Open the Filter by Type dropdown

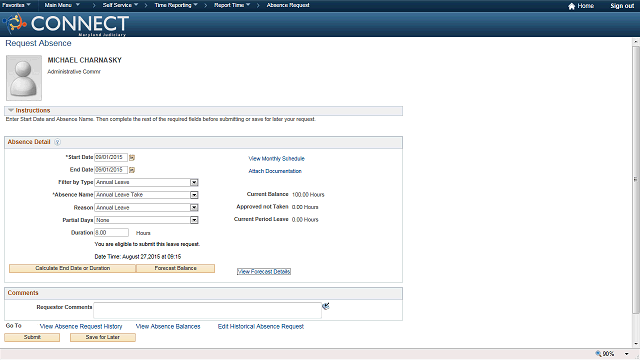click(x=194, y=182)
